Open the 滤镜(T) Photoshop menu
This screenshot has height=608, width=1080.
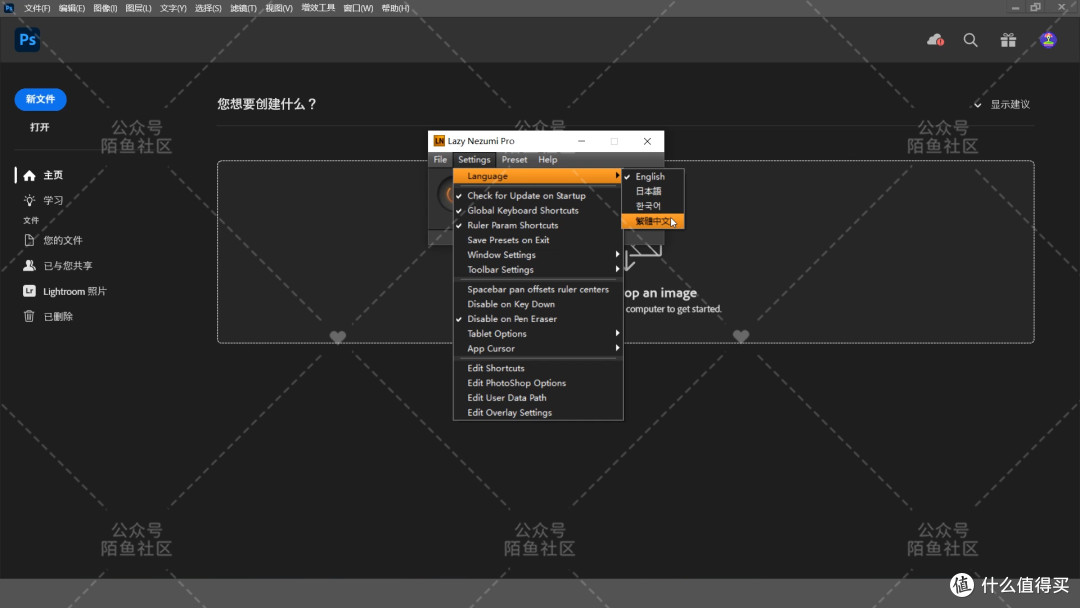243,8
